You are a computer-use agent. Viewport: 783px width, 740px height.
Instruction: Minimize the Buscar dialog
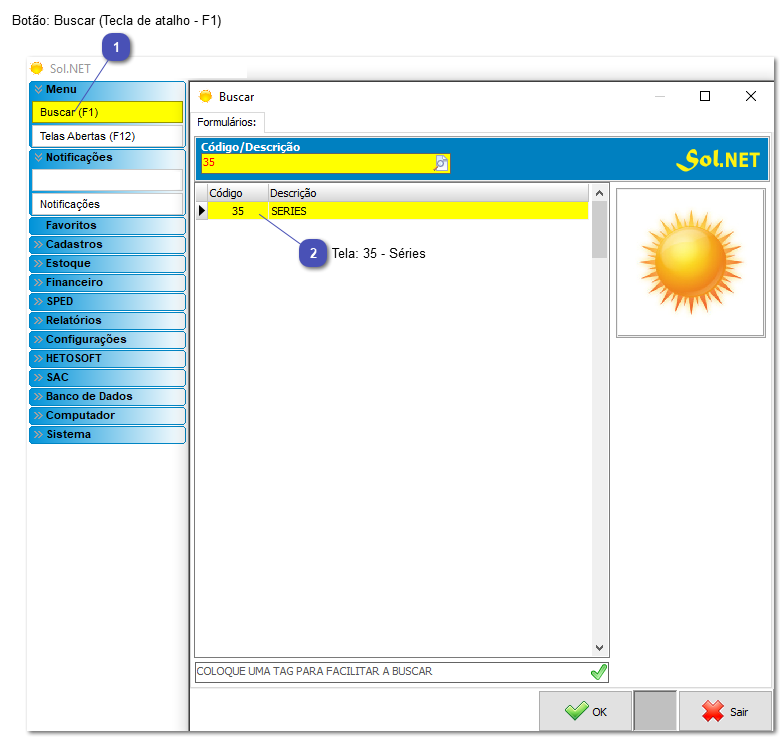click(x=660, y=96)
